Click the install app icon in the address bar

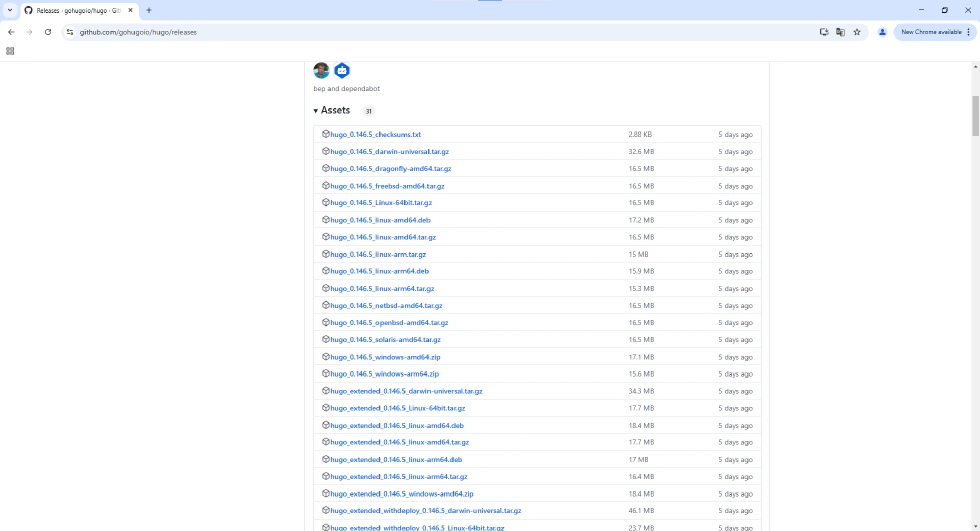point(824,32)
